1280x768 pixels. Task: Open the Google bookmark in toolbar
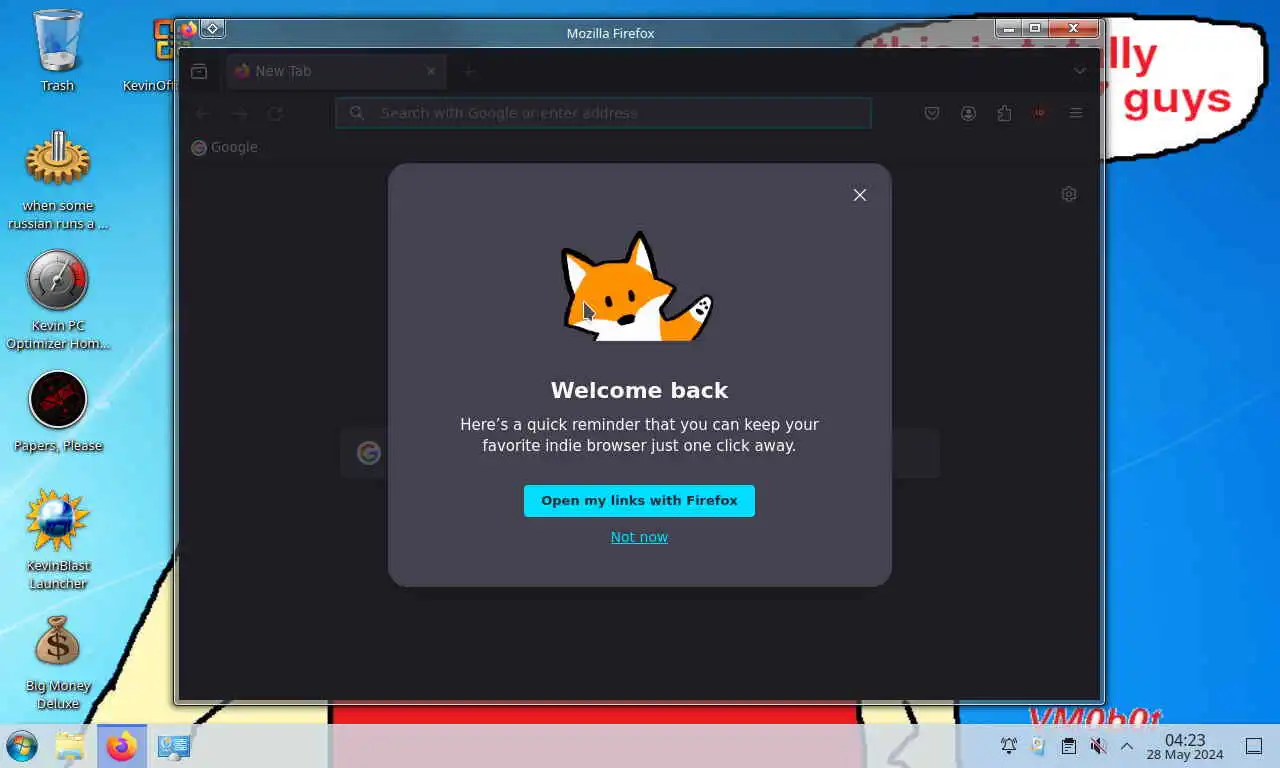225,147
